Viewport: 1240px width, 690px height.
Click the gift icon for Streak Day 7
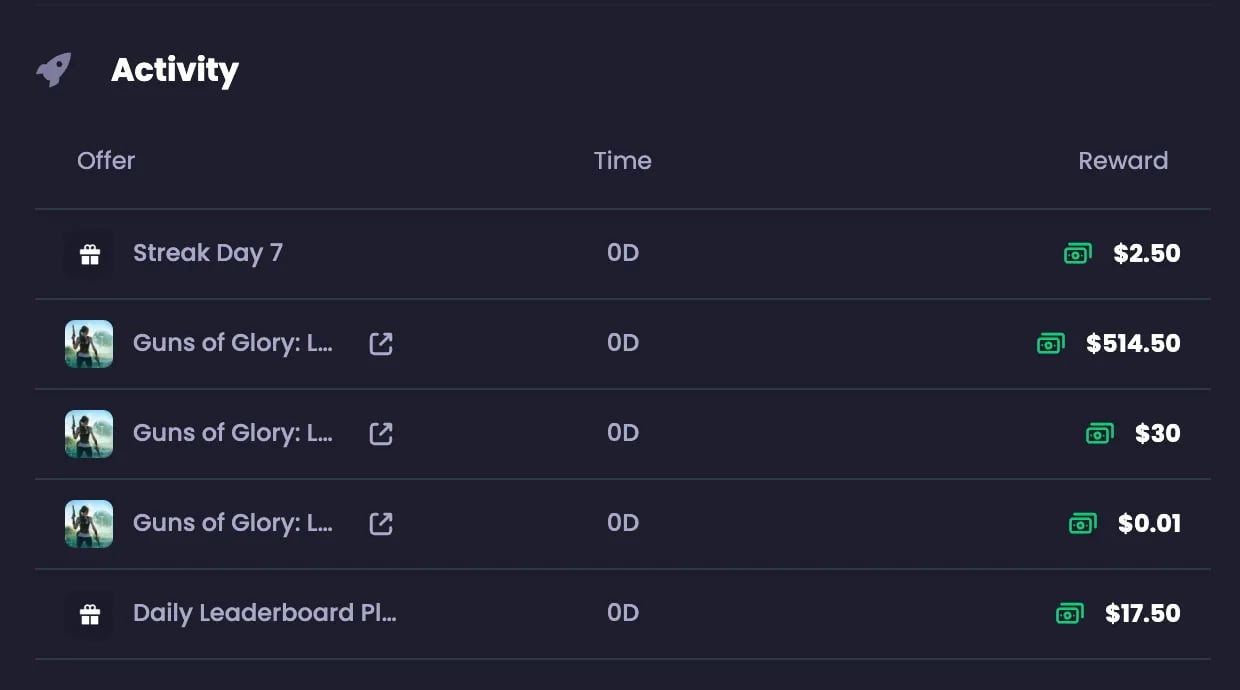pyautogui.click(x=89, y=254)
